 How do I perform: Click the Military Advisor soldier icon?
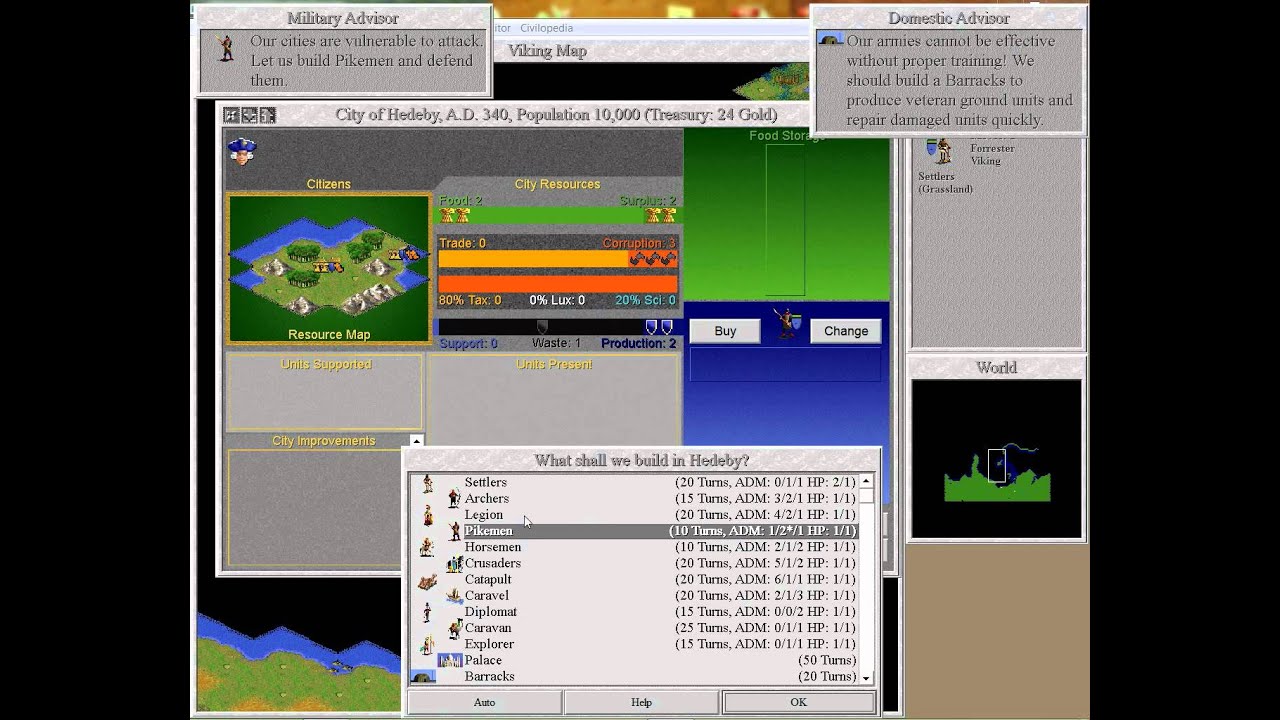[226, 48]
